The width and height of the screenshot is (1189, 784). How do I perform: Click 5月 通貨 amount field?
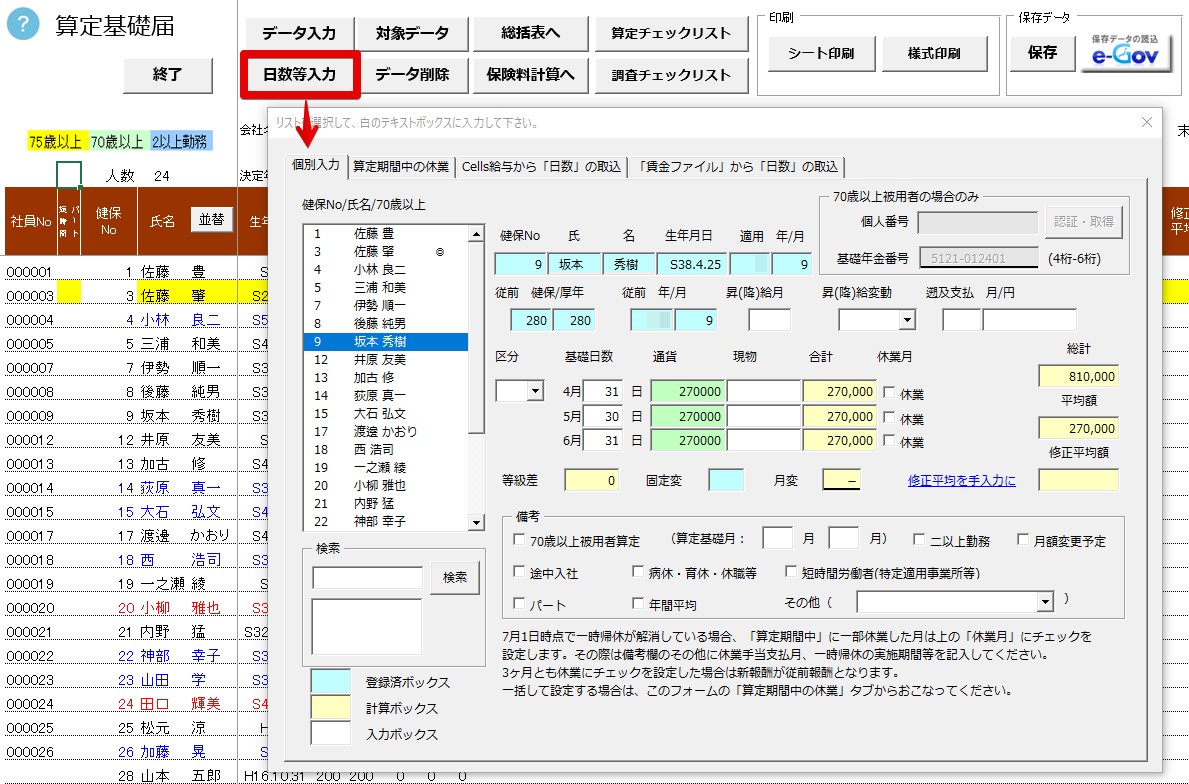pos(688,416)
